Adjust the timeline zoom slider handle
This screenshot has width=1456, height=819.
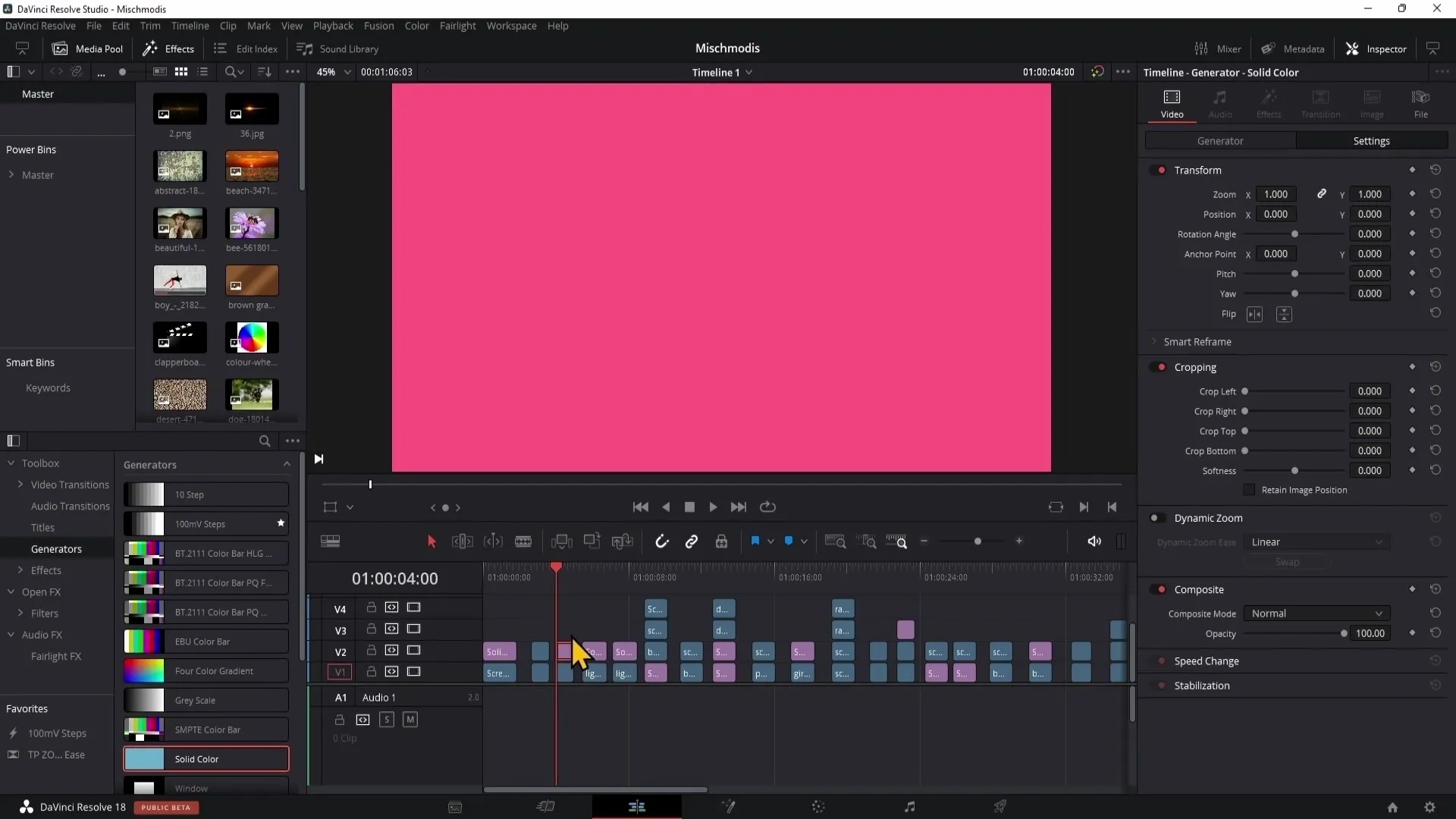tap(977, 541)
